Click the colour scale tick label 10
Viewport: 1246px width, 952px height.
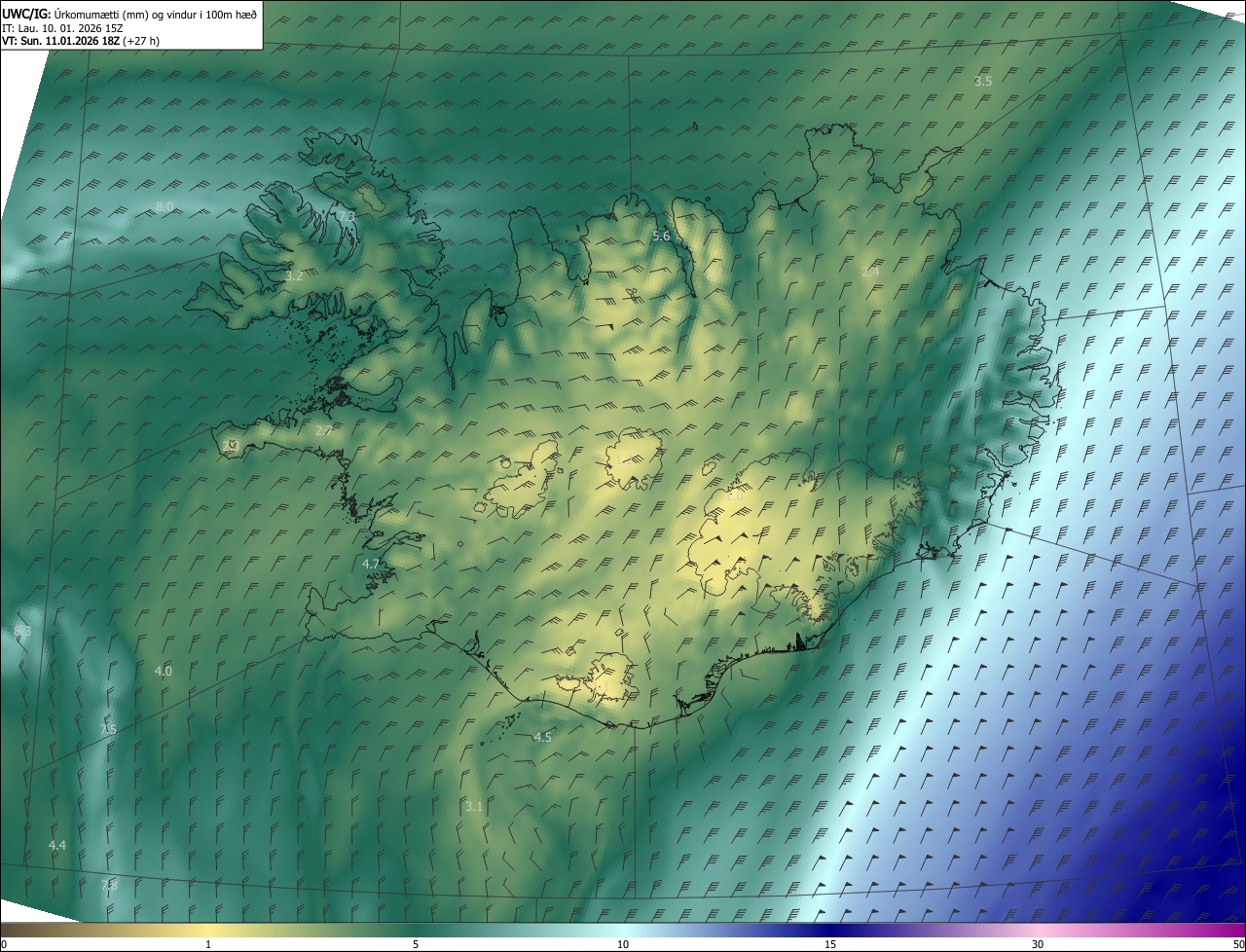623,945
